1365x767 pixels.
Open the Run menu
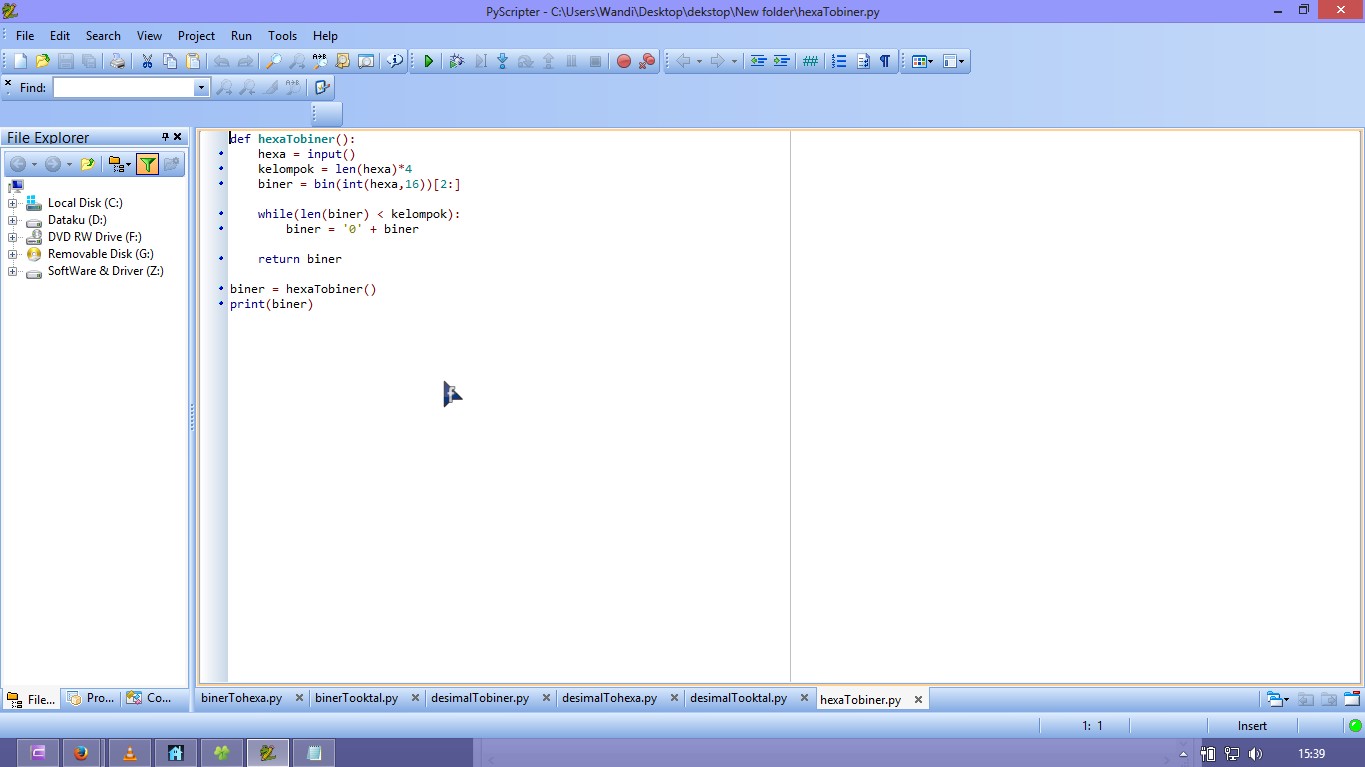click(240, 35)
